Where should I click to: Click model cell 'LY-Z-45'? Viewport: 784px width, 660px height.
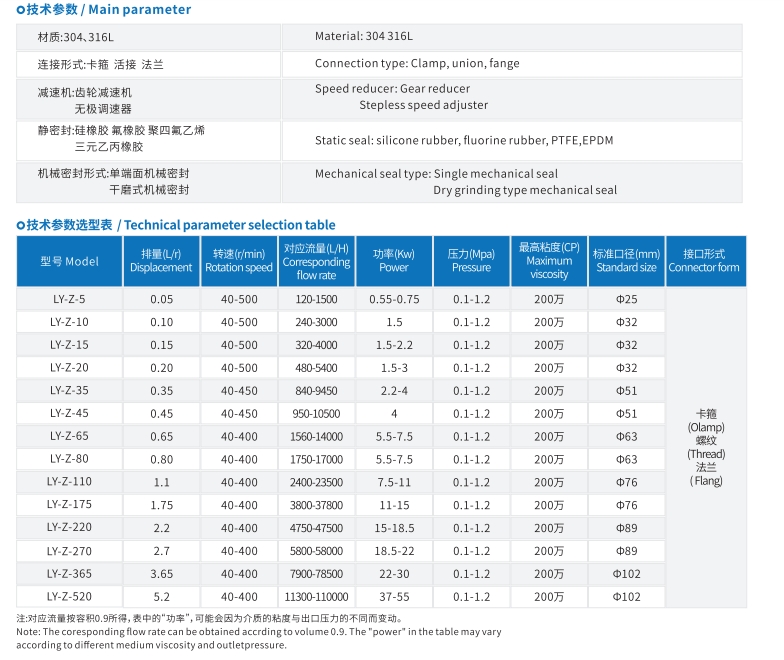click(x=70, y=414)
